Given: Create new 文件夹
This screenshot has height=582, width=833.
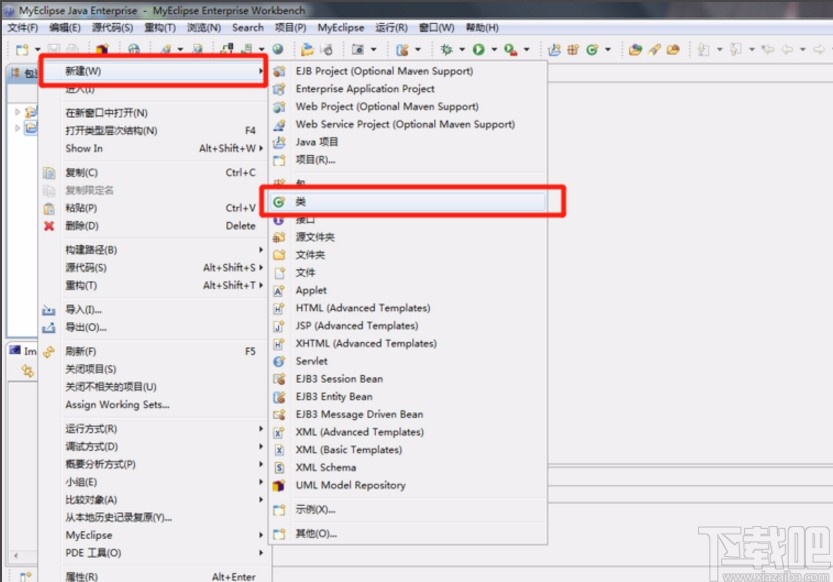Looking at the screenshot, I should pyautogui.click(x=407, y=255).
